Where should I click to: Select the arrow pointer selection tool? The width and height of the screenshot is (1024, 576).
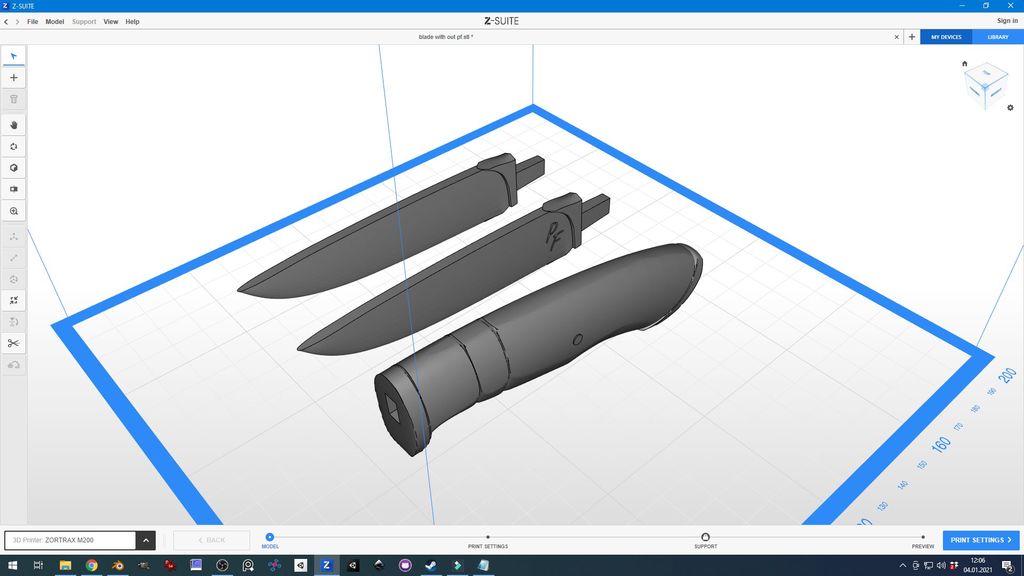pyautogui.click(x=14, y=56)
